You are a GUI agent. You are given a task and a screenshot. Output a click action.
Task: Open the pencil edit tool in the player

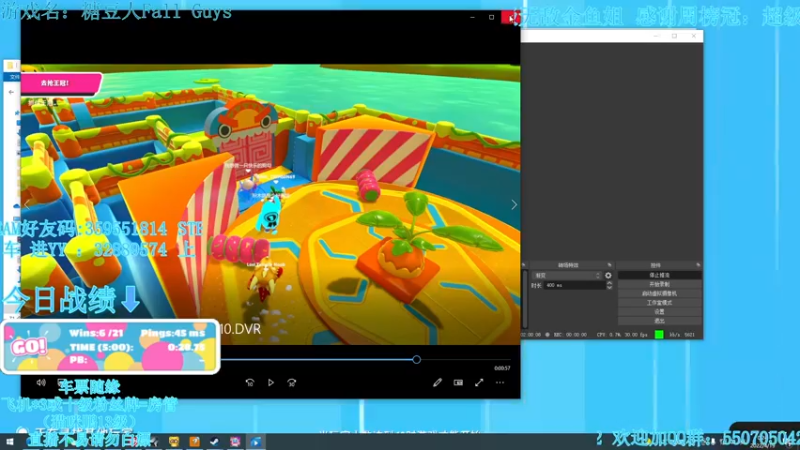(437, 383)
